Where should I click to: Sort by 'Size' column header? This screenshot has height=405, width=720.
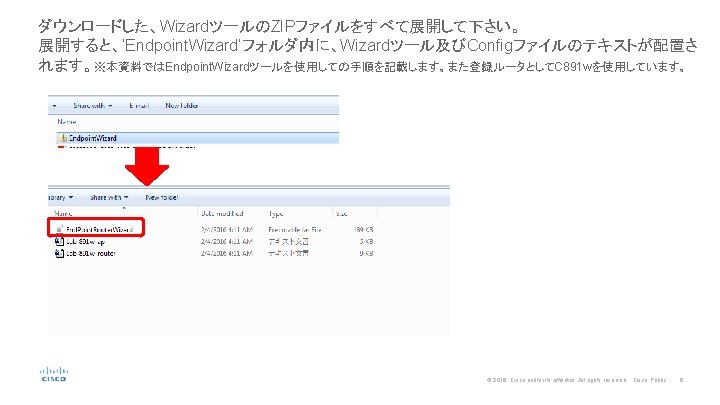coord(342,214)
